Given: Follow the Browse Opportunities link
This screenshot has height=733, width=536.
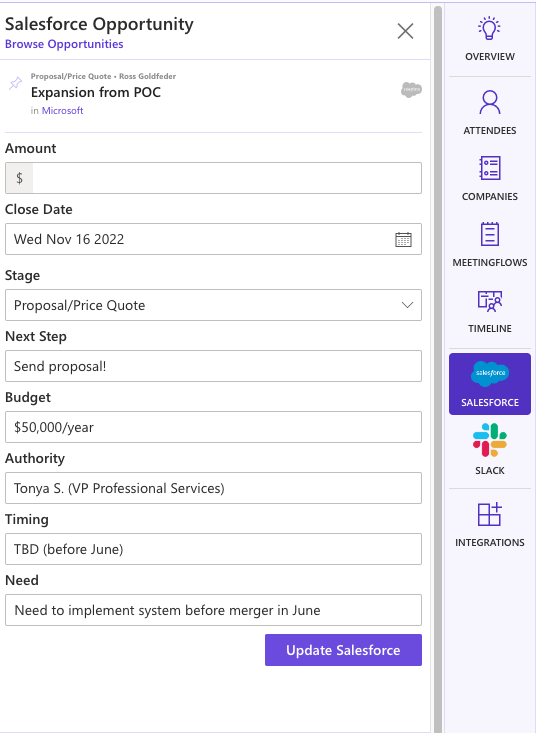Looking at the screenshot, I should pyautogui.click(x=64, y=44).
